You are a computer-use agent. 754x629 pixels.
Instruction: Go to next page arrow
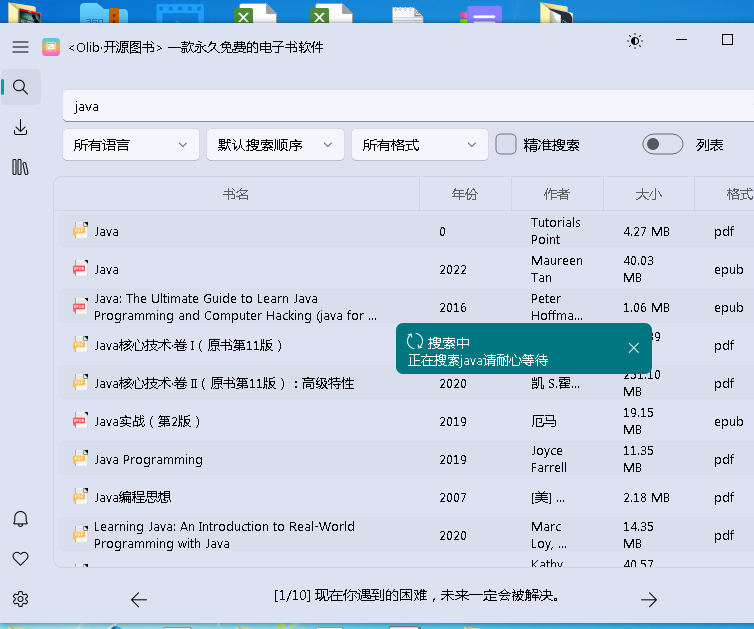click(649, 599)
